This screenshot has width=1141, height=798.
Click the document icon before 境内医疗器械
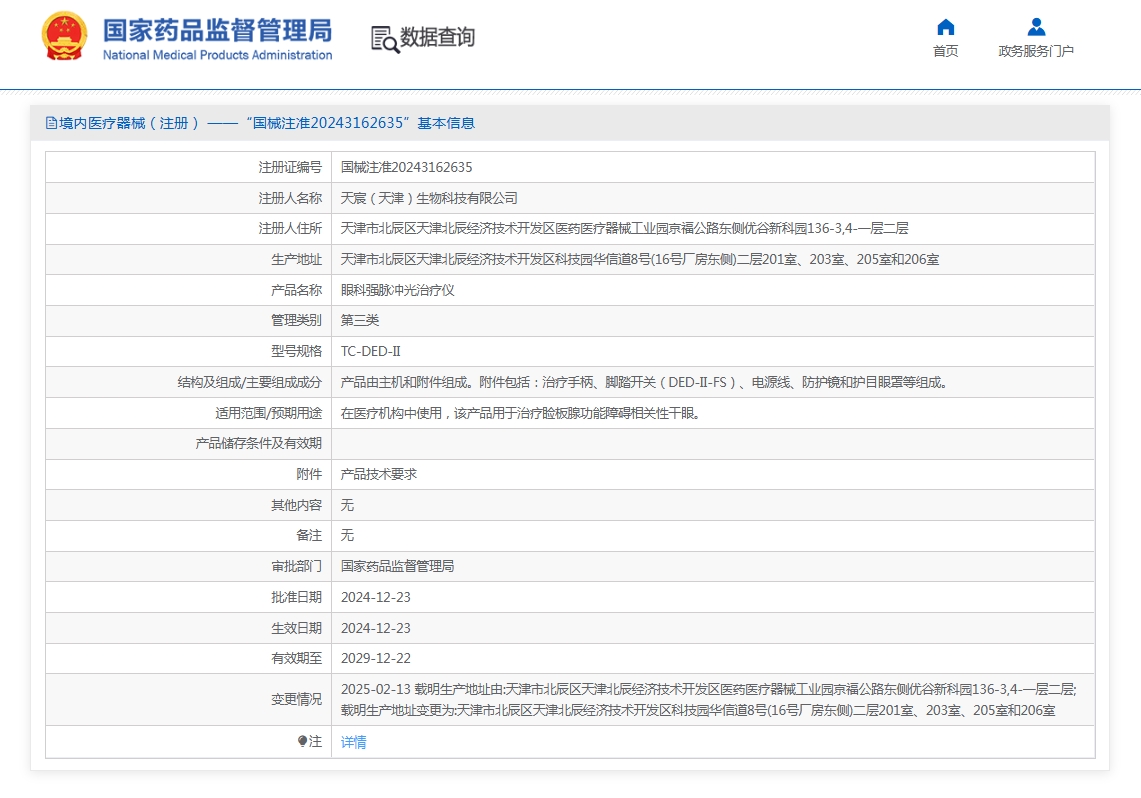click(x=51, y=123)
